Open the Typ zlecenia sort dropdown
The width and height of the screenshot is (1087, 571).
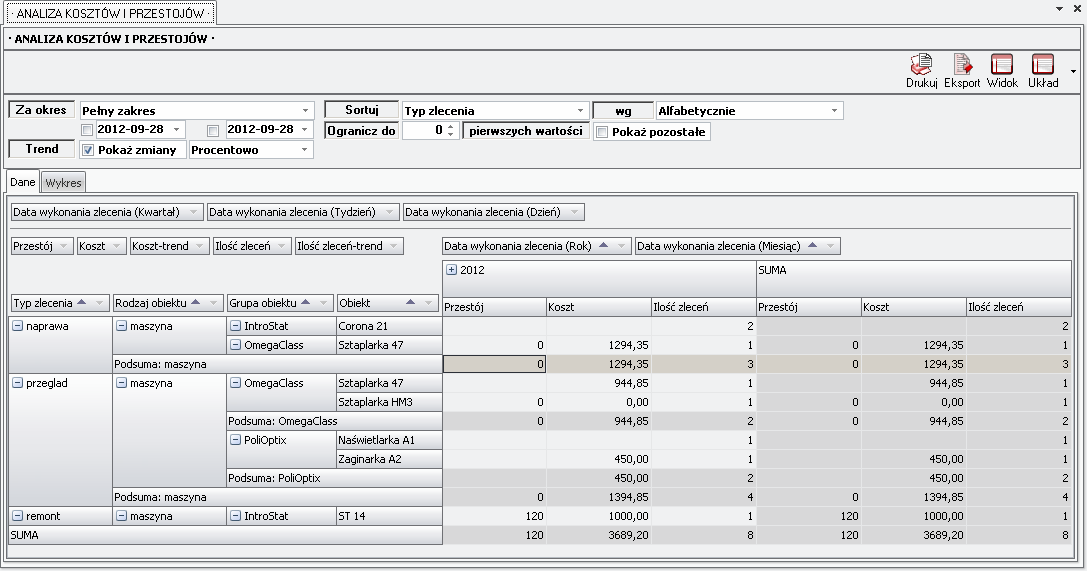point(580,111)
